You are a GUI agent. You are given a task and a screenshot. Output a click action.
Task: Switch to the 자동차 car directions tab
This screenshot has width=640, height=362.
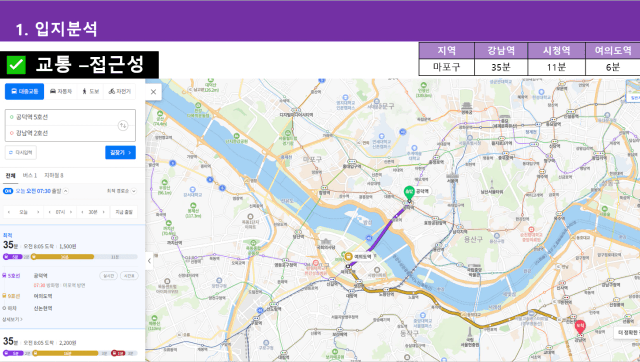[x=60, y=91]
